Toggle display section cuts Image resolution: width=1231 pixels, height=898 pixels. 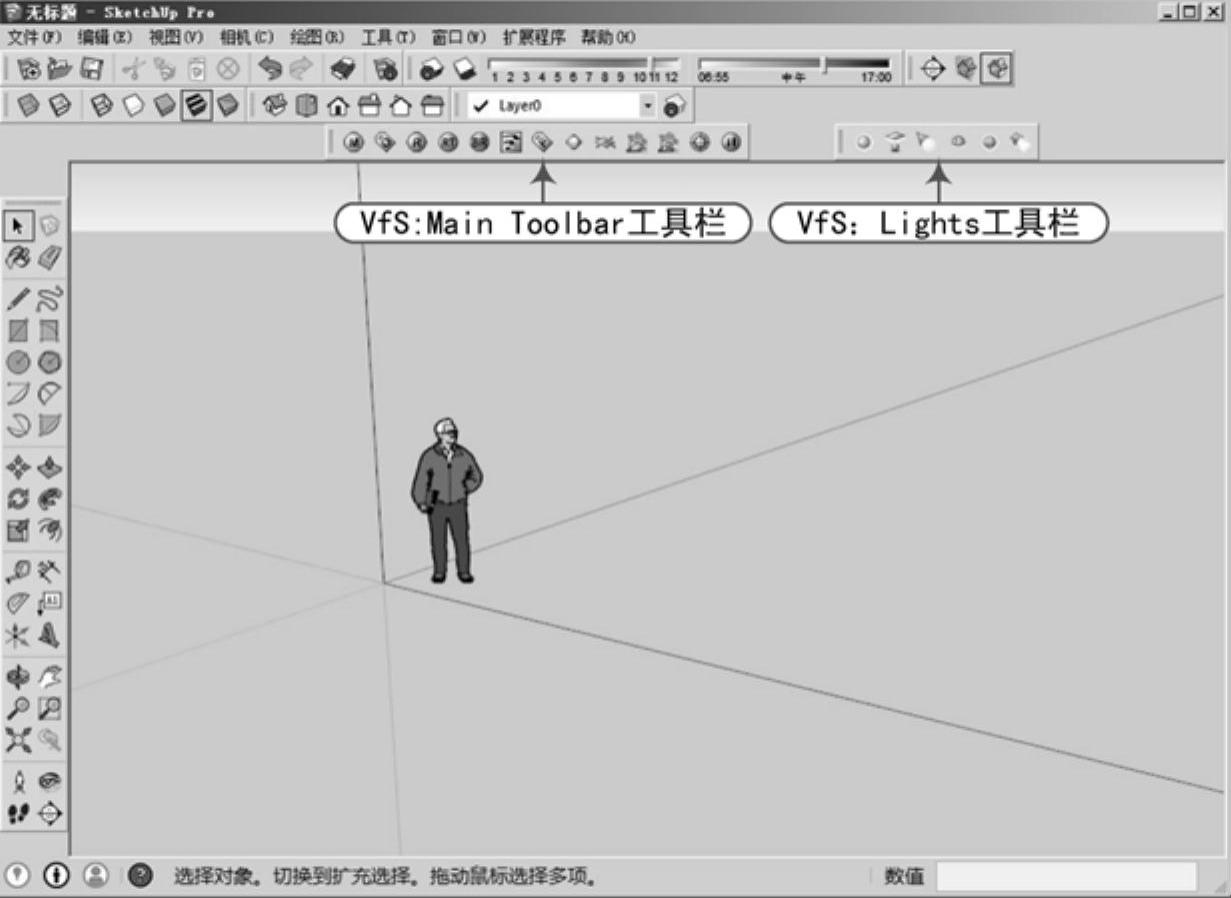[x=998, y=68]
